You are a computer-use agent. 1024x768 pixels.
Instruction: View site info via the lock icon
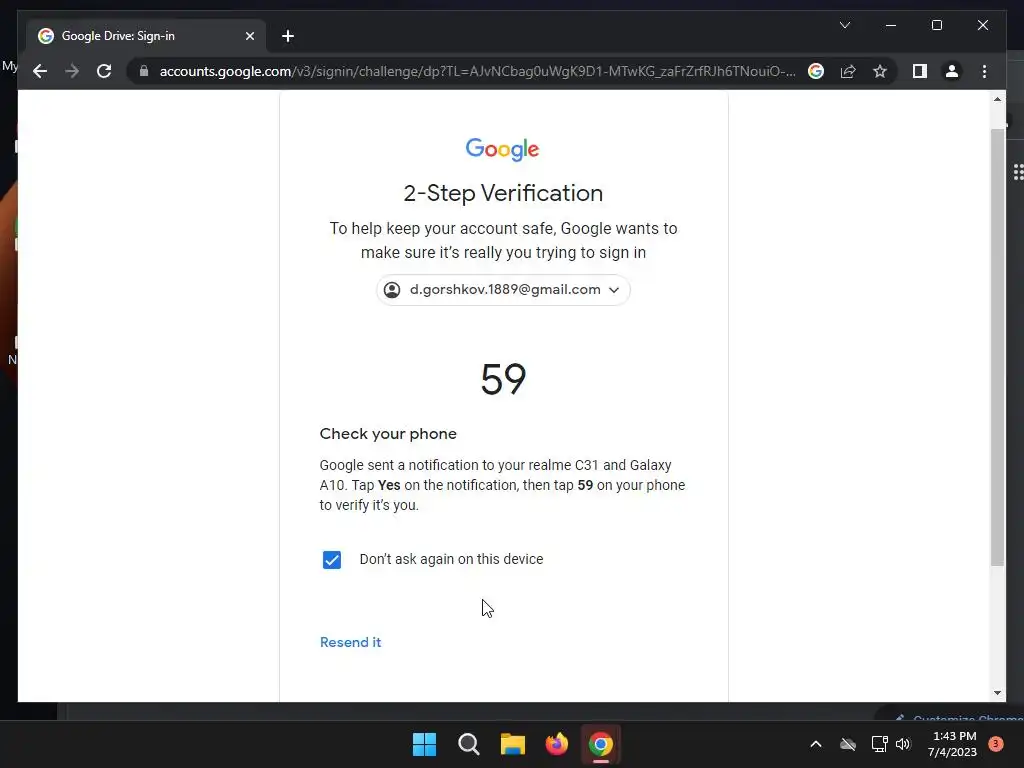[144, 71]
